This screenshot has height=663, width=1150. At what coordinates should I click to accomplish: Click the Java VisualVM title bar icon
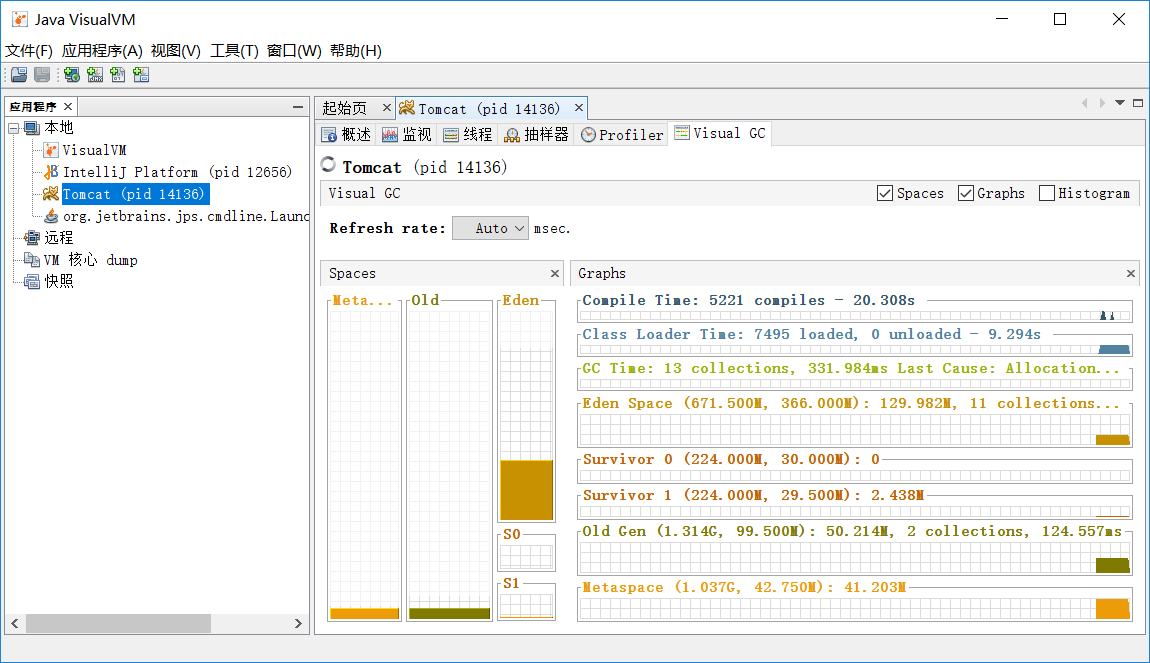click(x=20, y=20)
